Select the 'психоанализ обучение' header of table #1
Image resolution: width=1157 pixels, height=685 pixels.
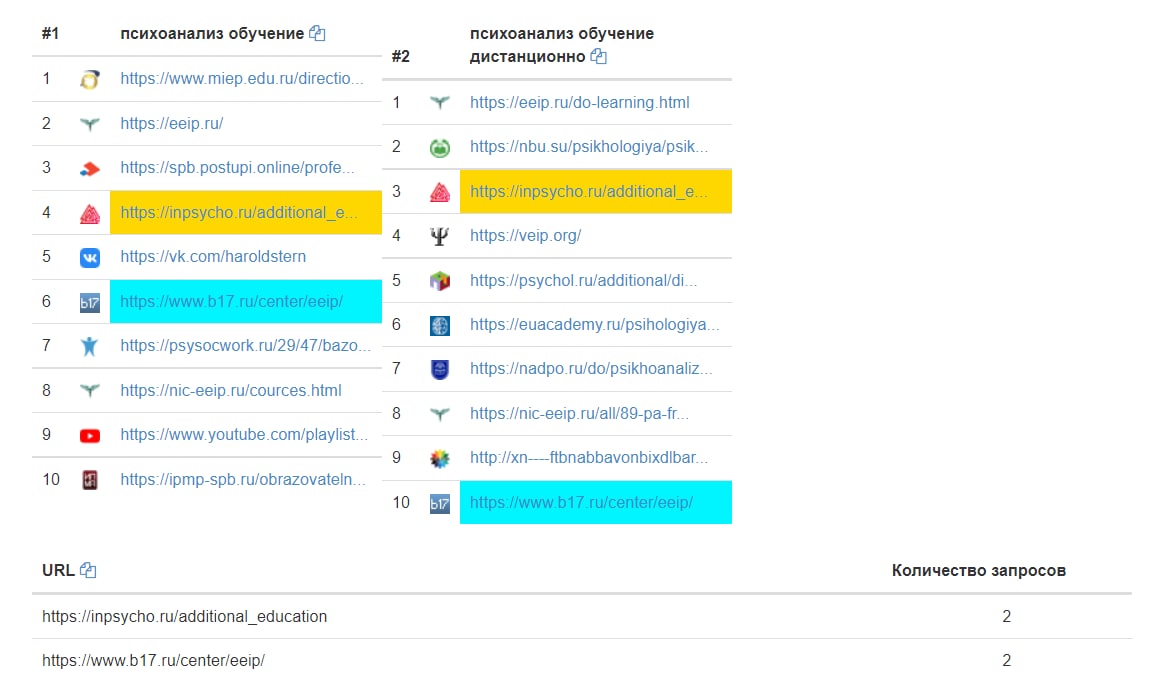(212, 33)
